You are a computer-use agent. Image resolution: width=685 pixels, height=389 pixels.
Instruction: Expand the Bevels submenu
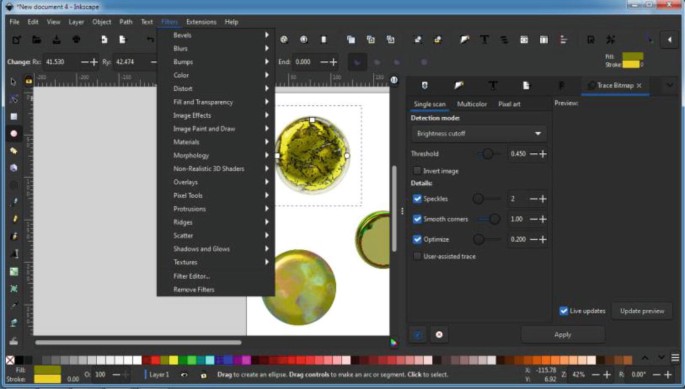(x=216, y=35)
